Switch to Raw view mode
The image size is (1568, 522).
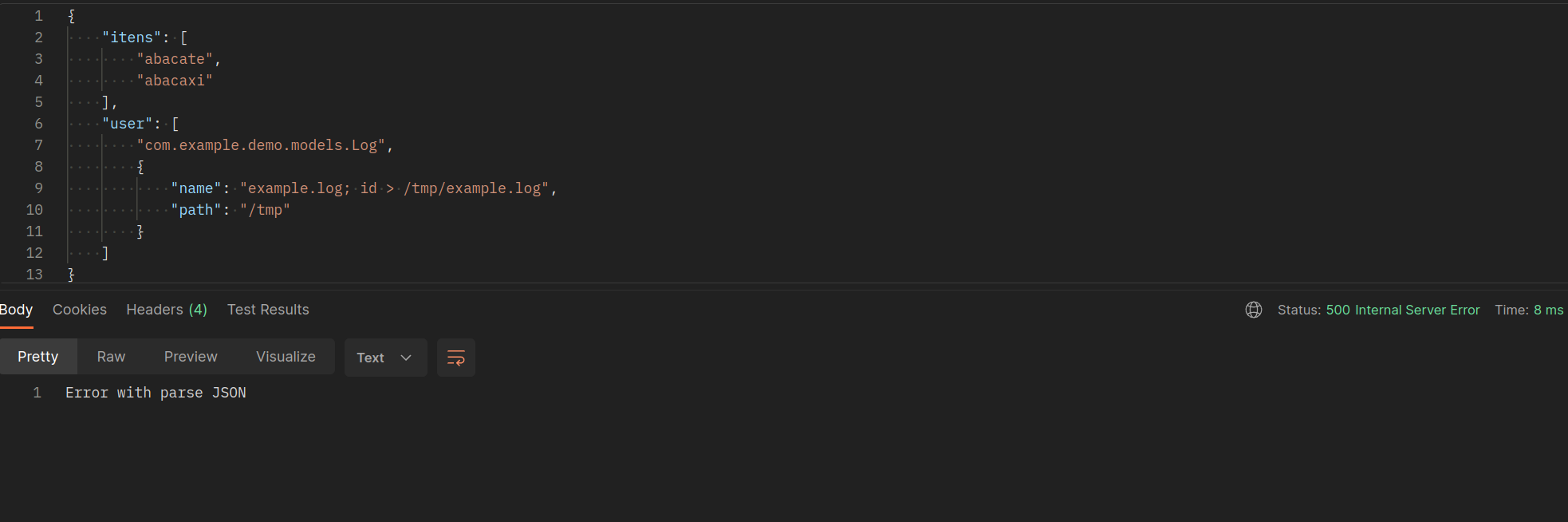pos(111,357)
